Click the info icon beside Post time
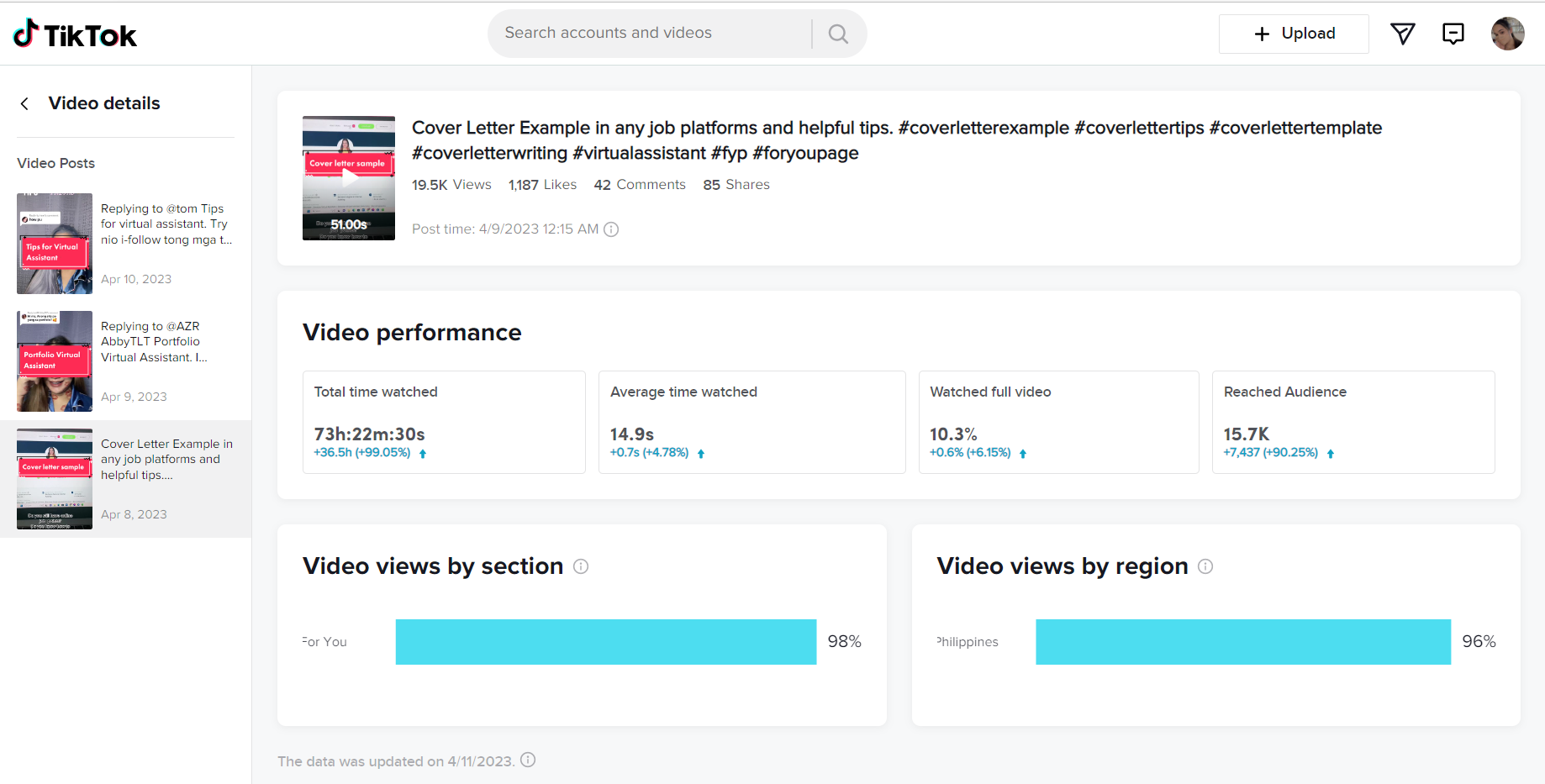The width and height of the screenshot is (1545, 784). point(612,229)
